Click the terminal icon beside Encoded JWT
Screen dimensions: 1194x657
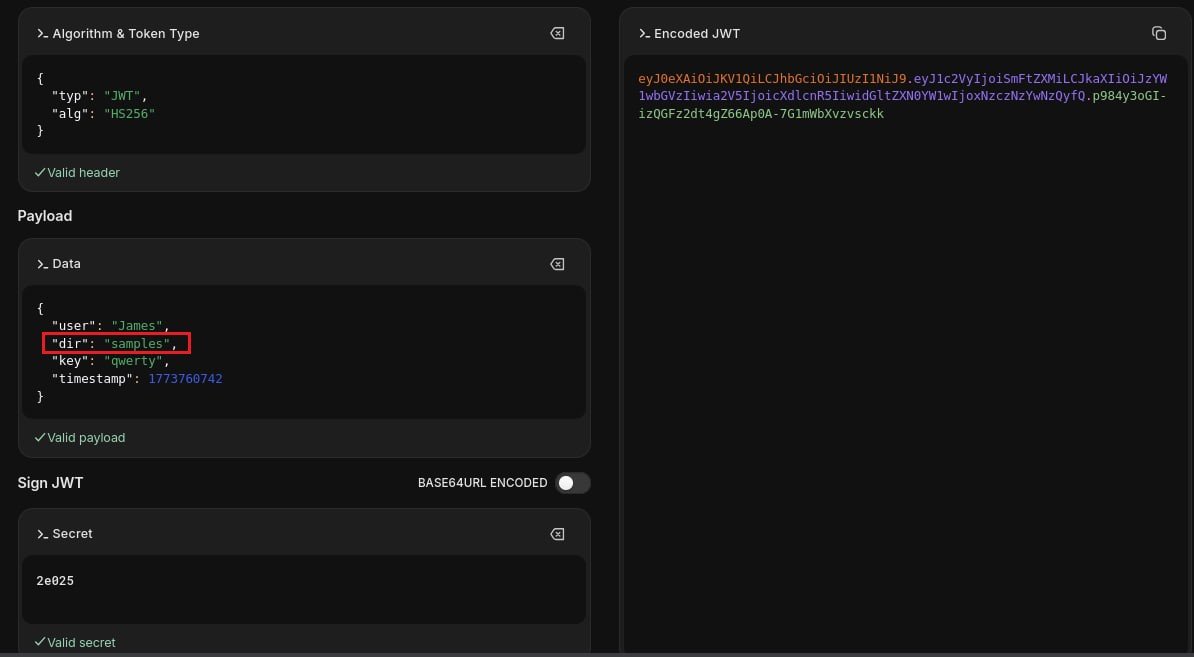644,34
